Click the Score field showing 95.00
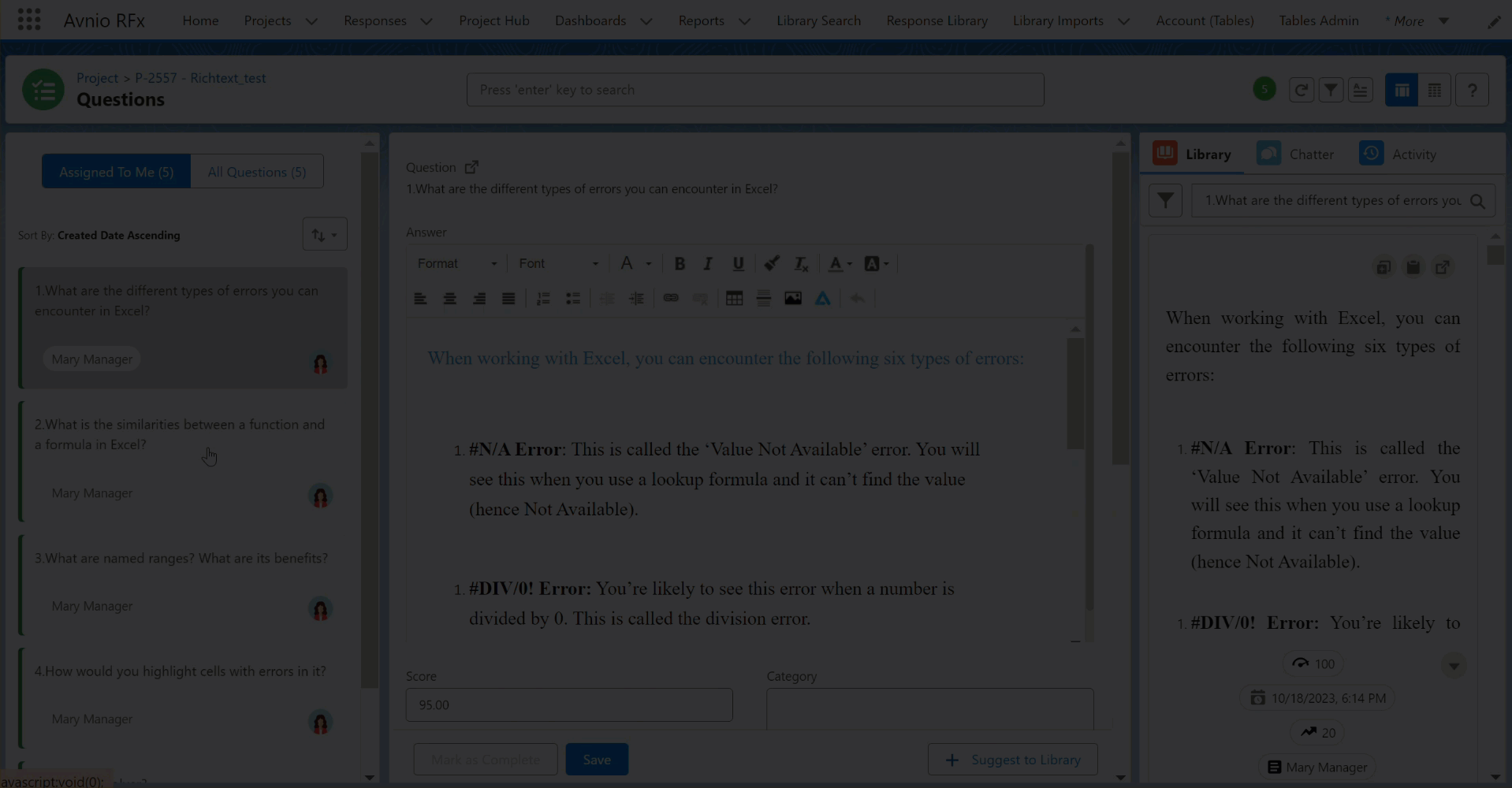Viewport: 1512px width, 788px height. point(569,705)
